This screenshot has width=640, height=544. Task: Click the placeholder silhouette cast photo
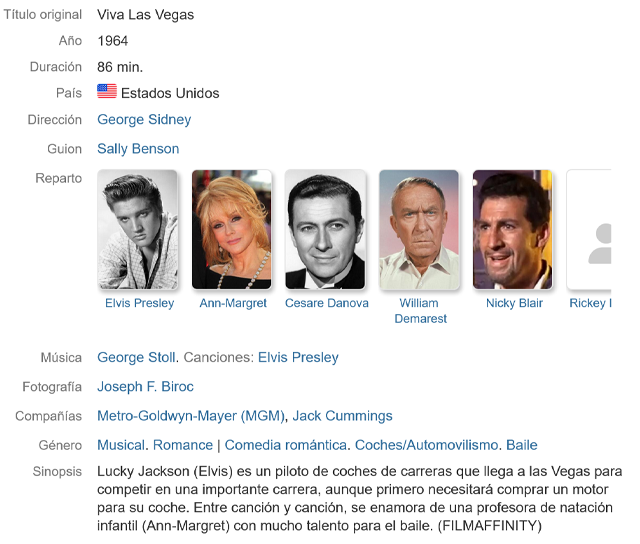(590, 229)
